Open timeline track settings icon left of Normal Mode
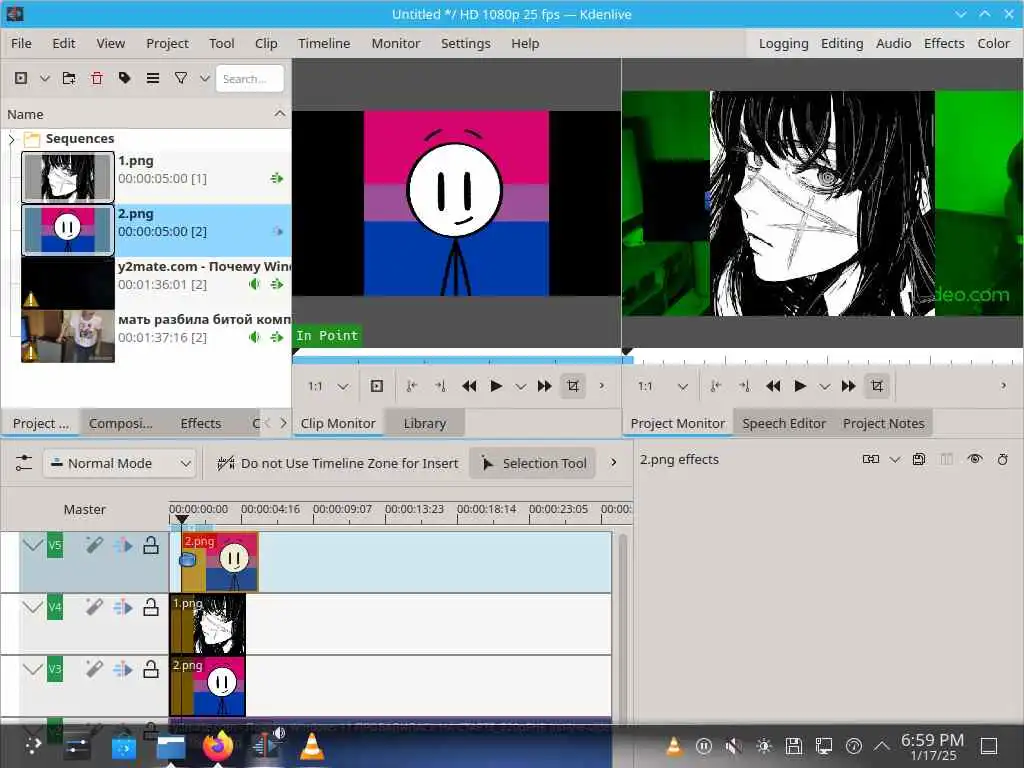Screen dimensions: 1024x768 tap(24, 463)
